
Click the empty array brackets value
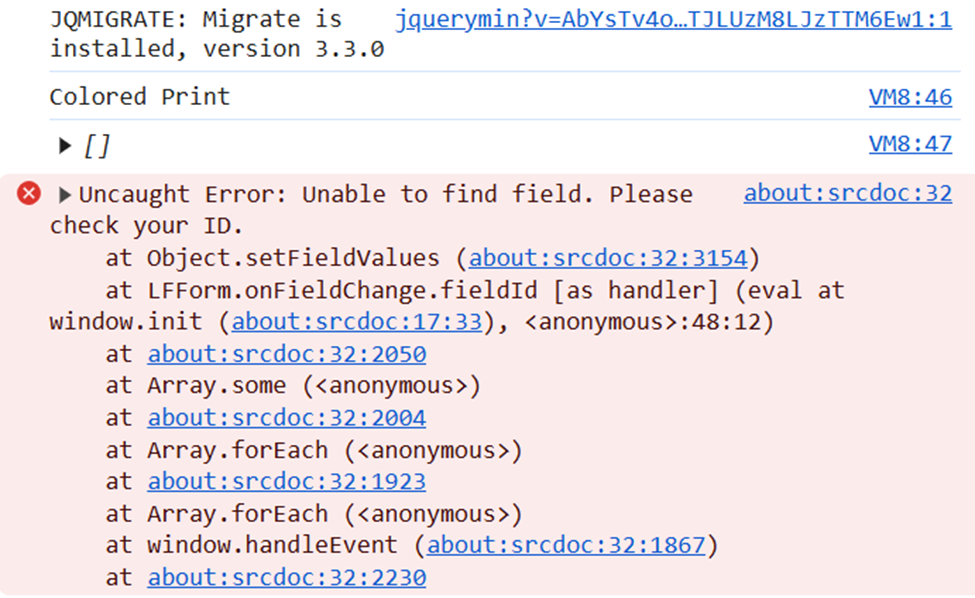click(97, 146)
